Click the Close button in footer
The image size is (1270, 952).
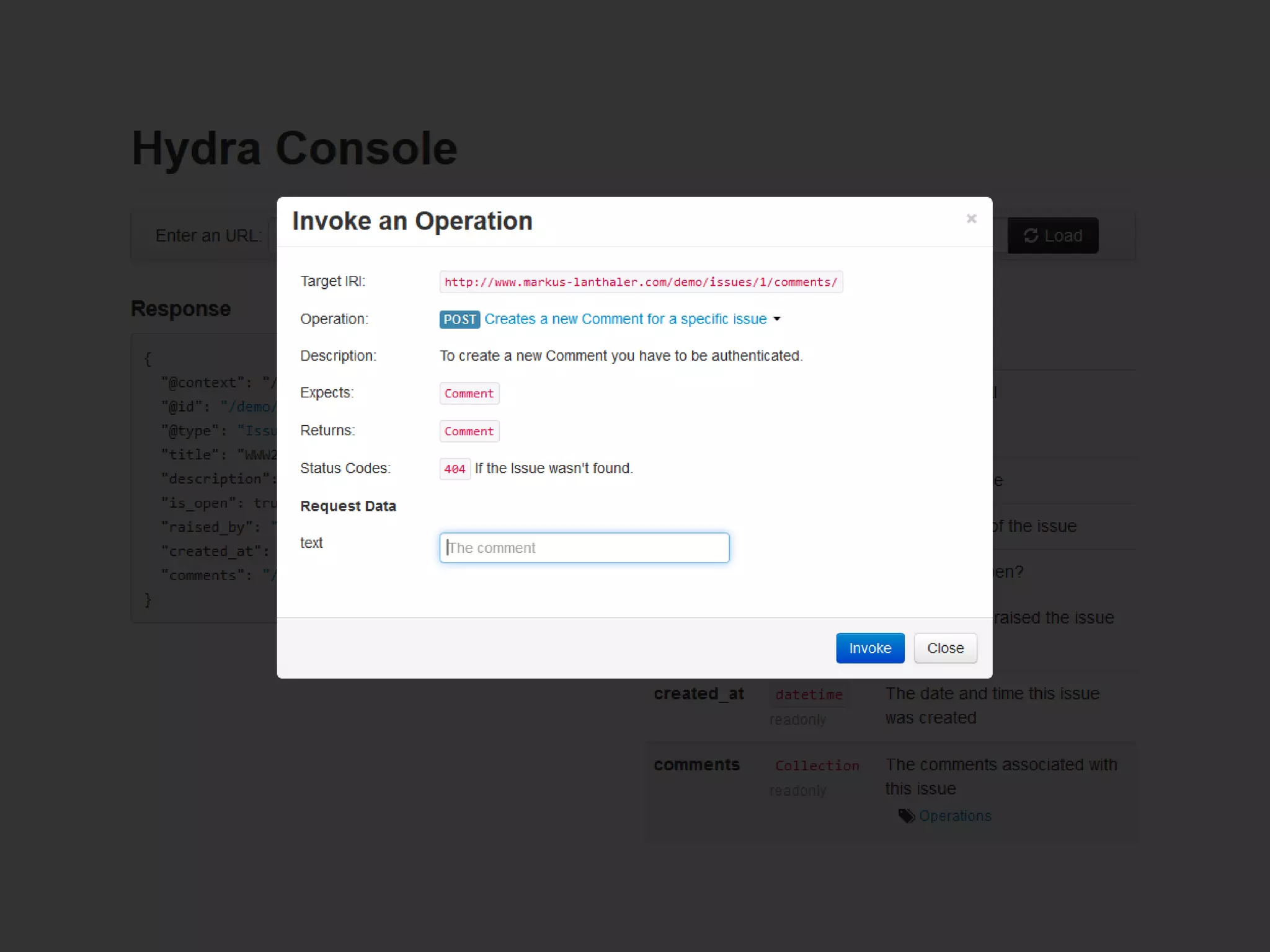point(945,648)
